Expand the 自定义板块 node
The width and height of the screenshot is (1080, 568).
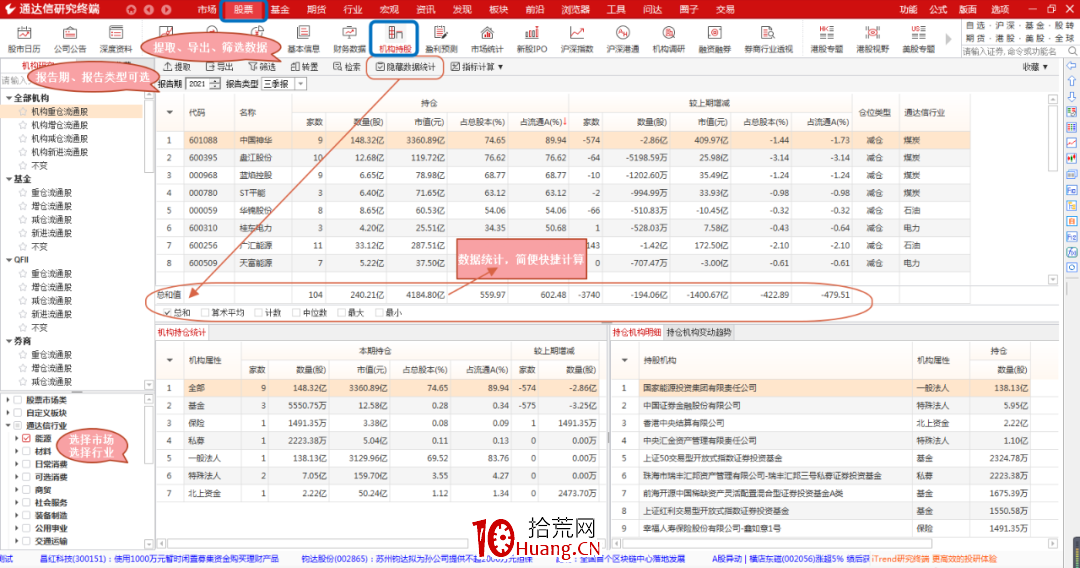(x=8, y=412)
